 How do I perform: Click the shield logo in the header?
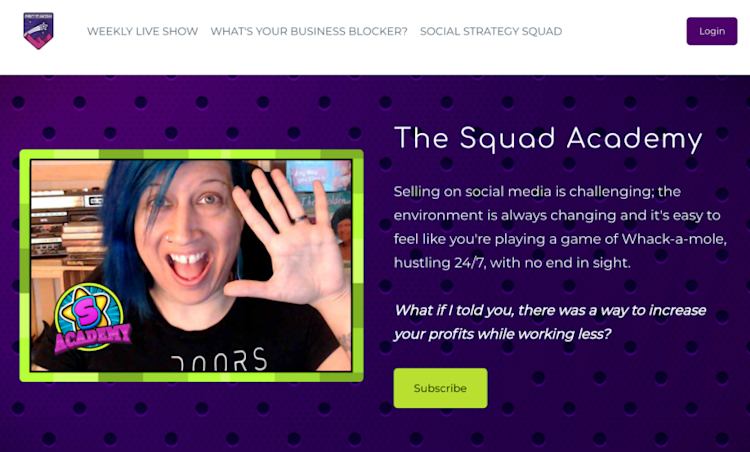click(38, 31)
